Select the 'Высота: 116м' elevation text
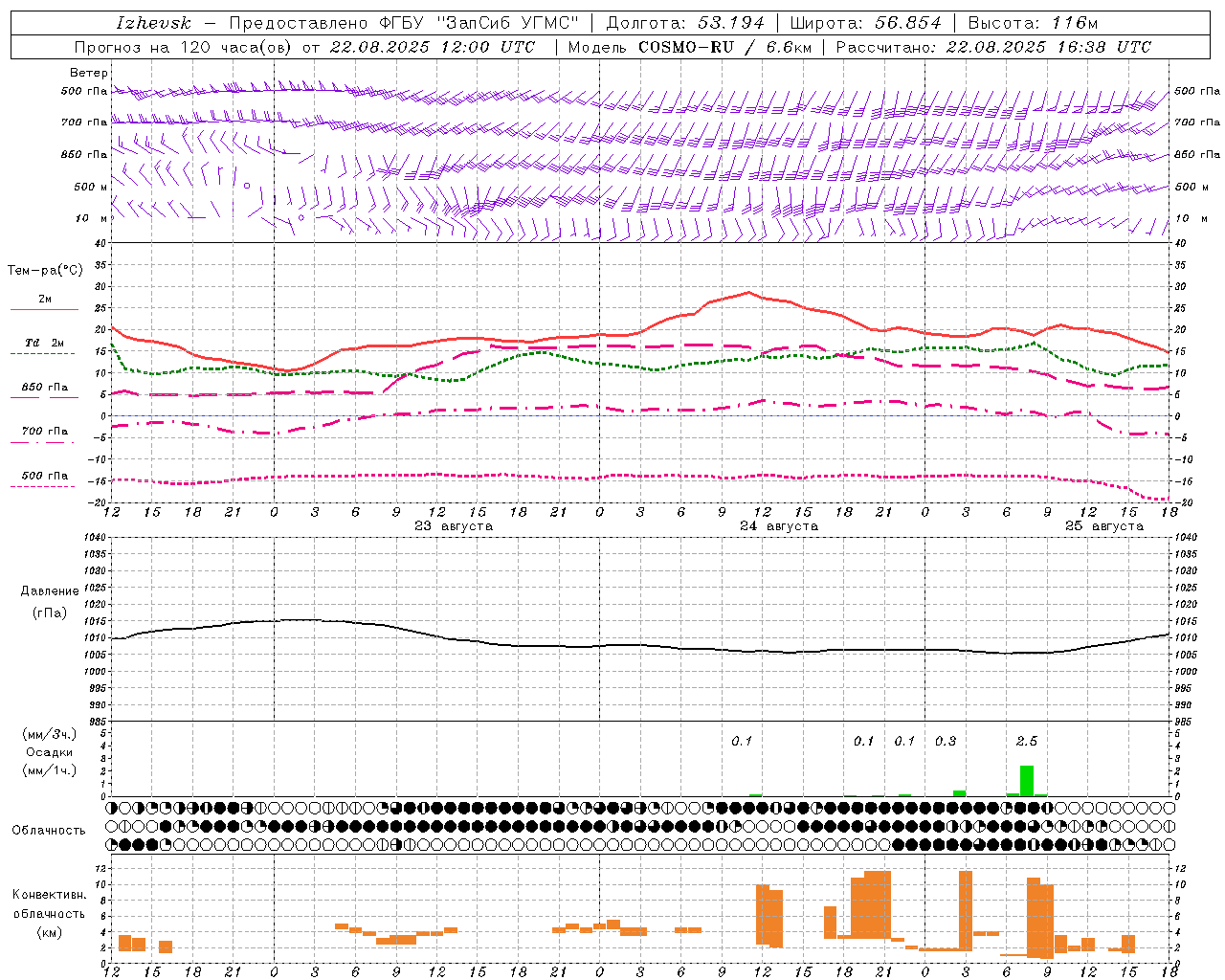Image resolution: width=1225 pixels, height=980 pixels. point(1033,22)
